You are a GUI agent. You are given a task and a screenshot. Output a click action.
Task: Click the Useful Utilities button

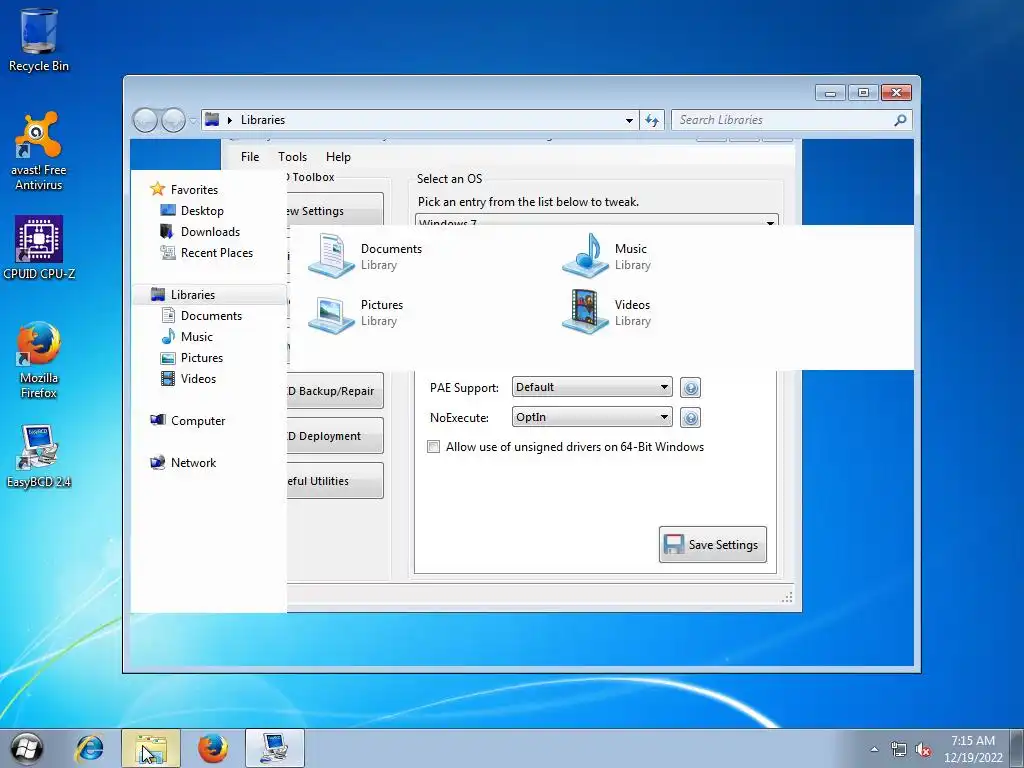(334, 481)
